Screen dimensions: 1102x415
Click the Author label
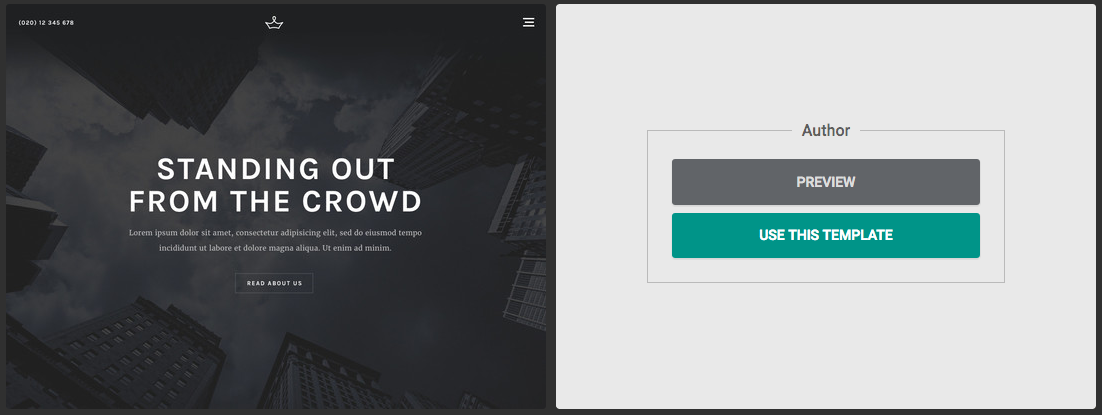click(826, 130)
